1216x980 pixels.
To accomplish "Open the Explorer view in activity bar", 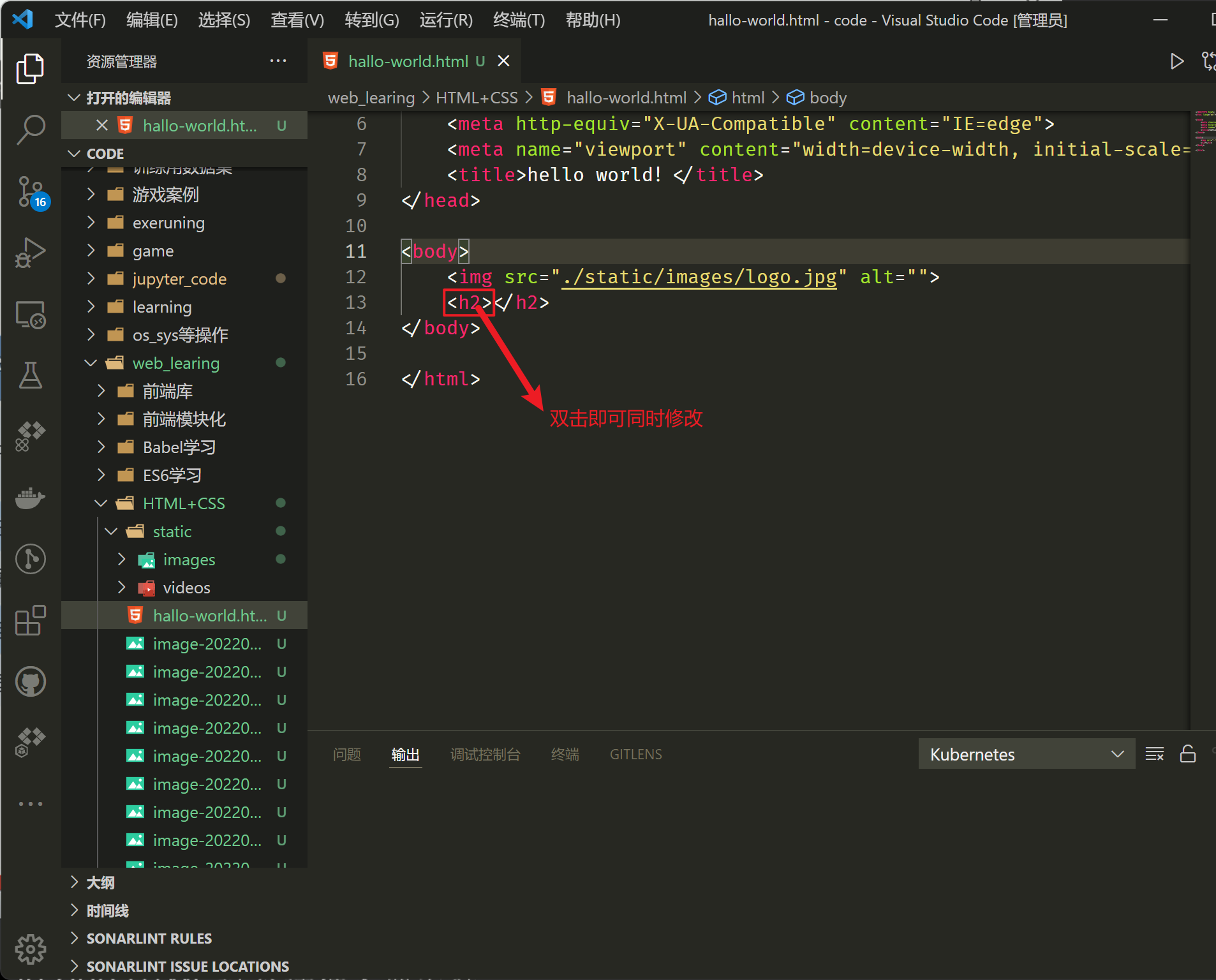I will [30, 68].
